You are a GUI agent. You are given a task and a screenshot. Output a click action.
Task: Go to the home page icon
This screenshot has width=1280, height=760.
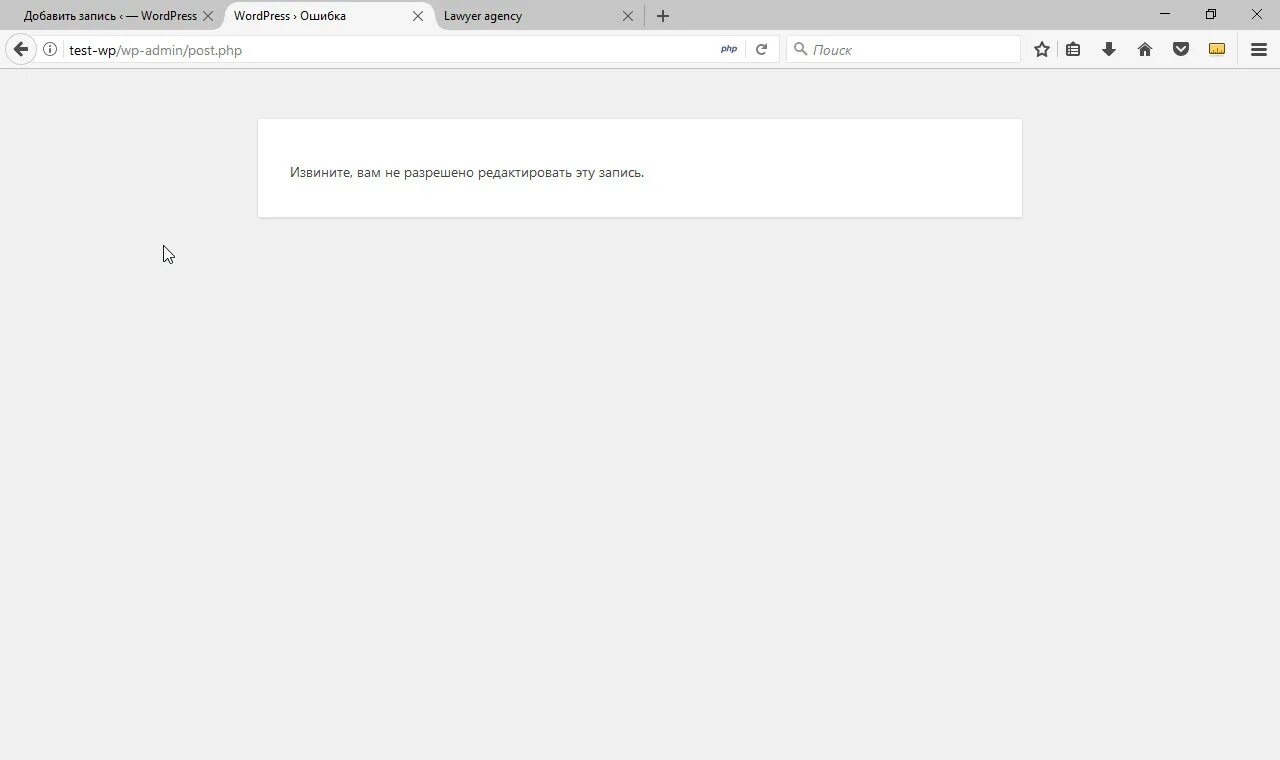pyautogui.click(x=1145, y=49)
